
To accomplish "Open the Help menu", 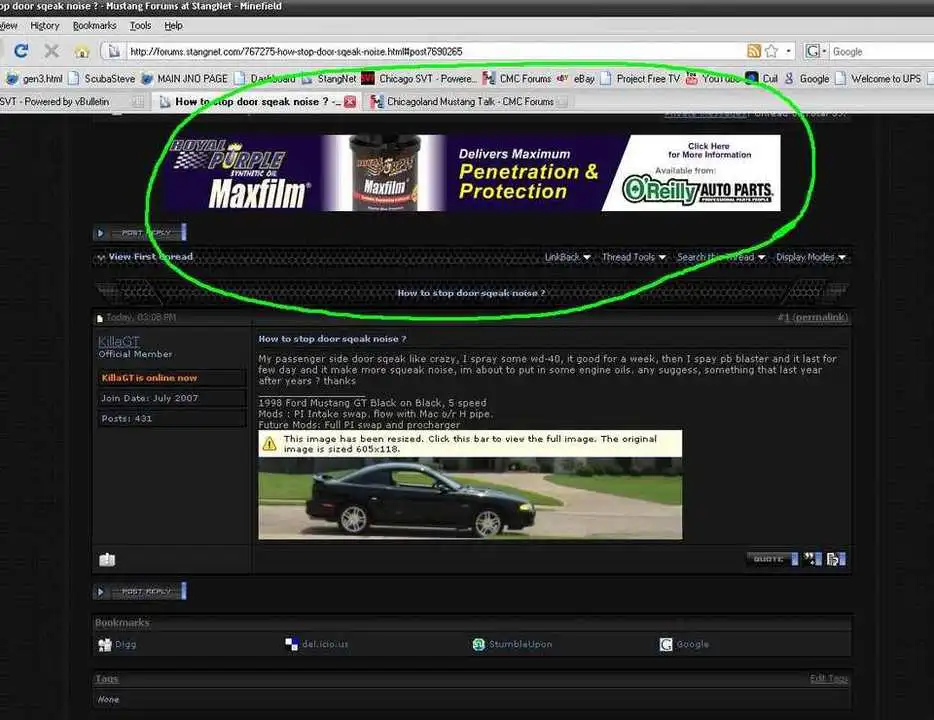I will point(173,26).
